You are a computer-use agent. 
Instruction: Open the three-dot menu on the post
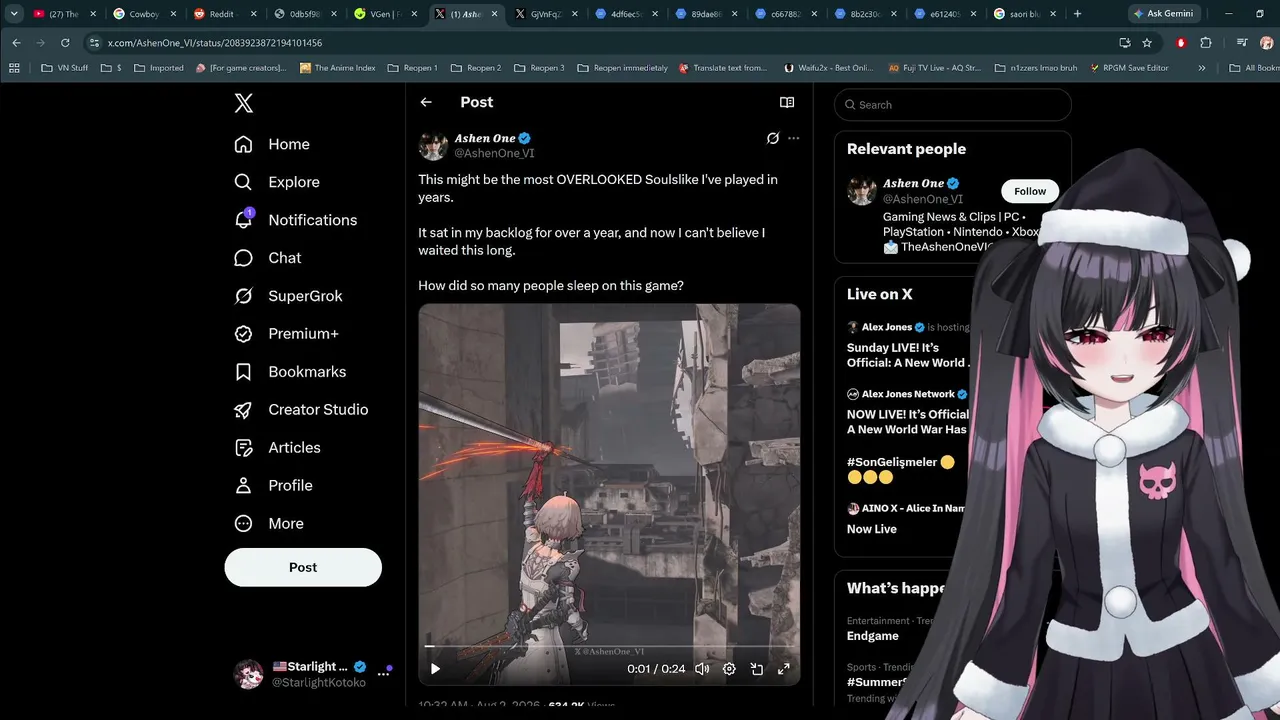click(794, 138)
